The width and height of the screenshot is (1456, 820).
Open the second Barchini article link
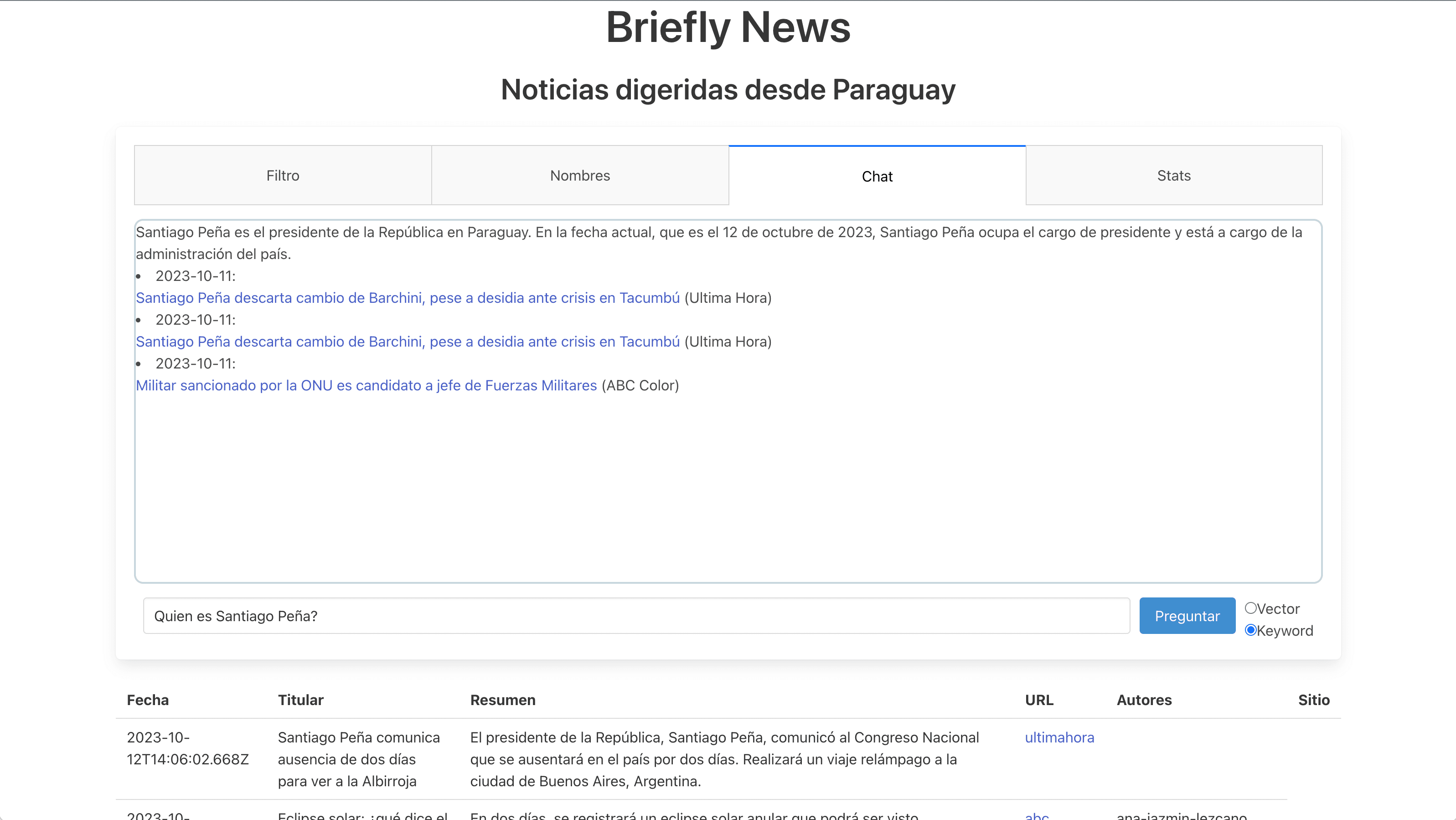tap(407, 341)
